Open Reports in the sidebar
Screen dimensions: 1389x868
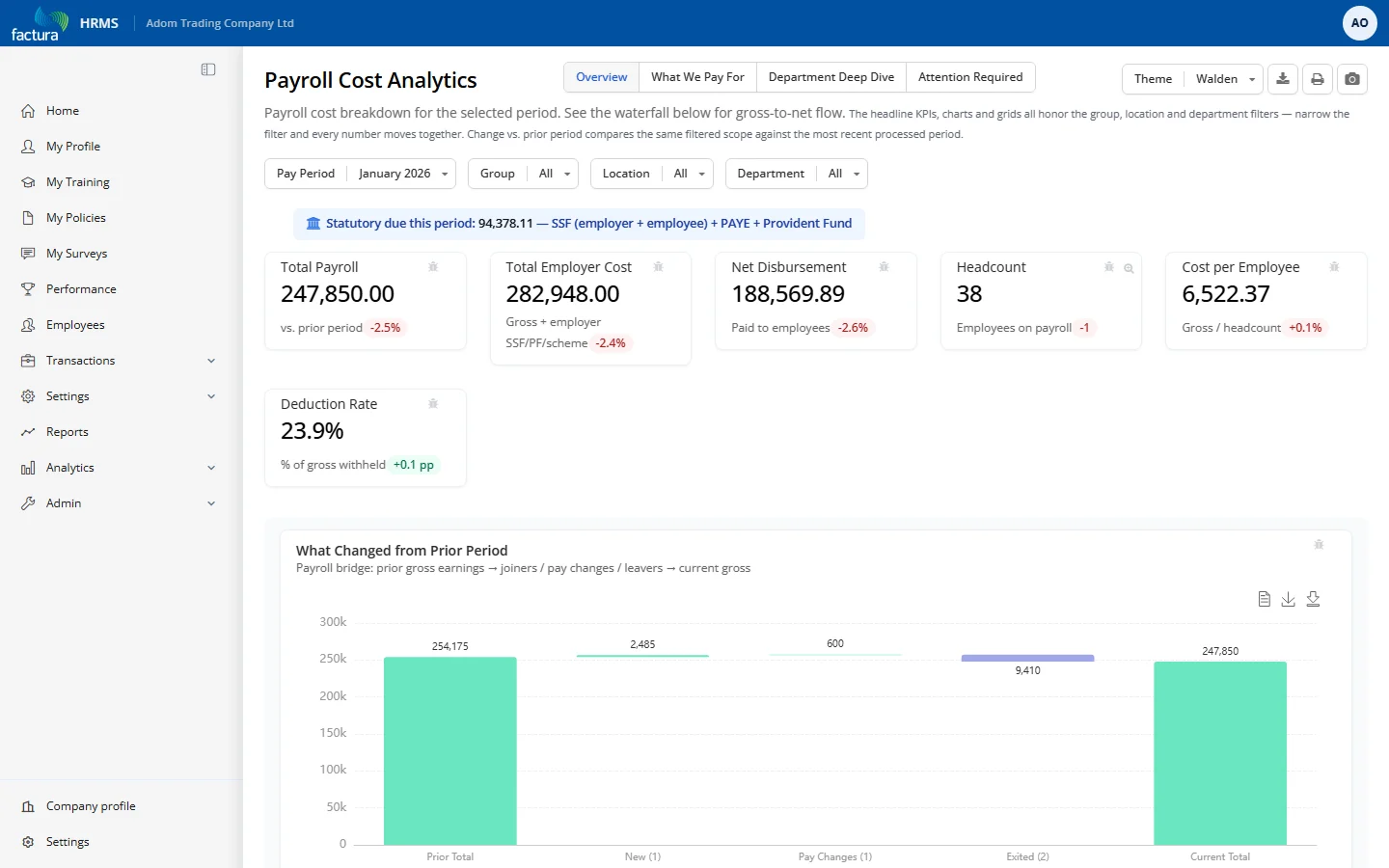click(x=118, y=432)
